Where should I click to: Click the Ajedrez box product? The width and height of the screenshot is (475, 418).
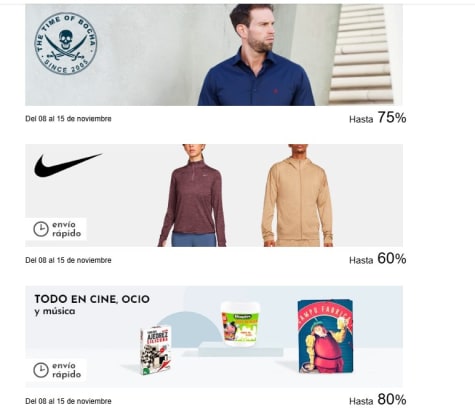[x=155, y=349]
